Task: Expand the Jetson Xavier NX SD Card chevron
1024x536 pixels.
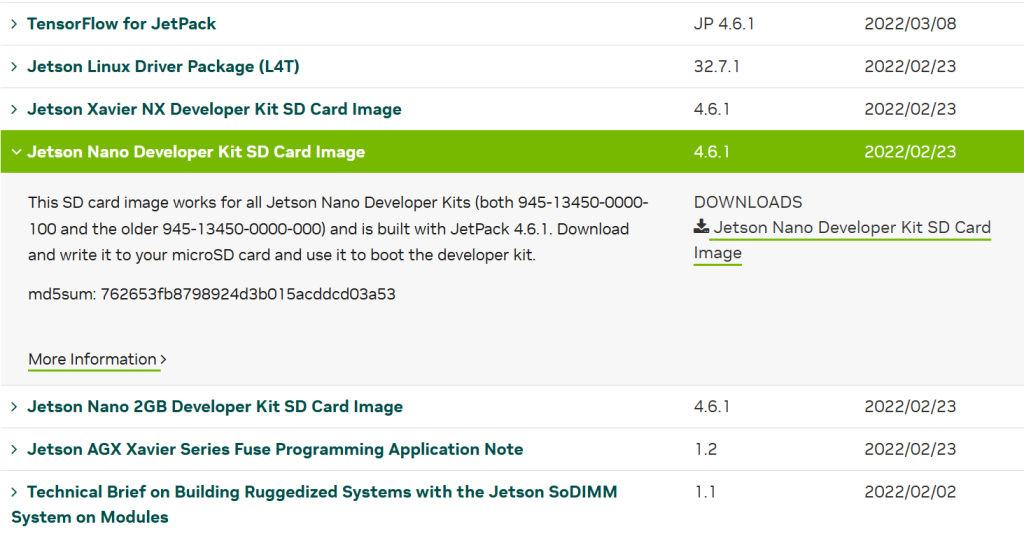Action: pyautogui.click(x=15, y=109)
